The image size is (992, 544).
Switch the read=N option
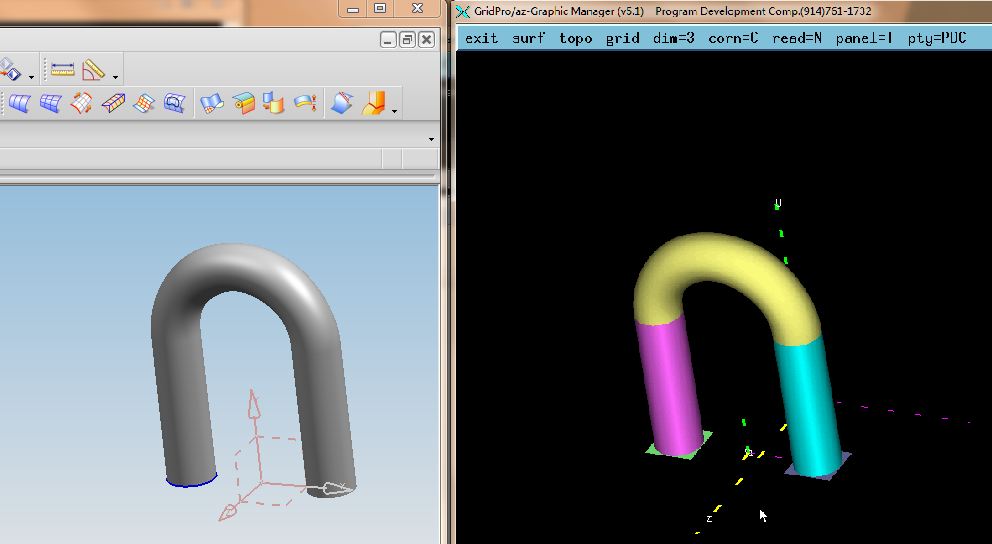click(x=797, y=38)
